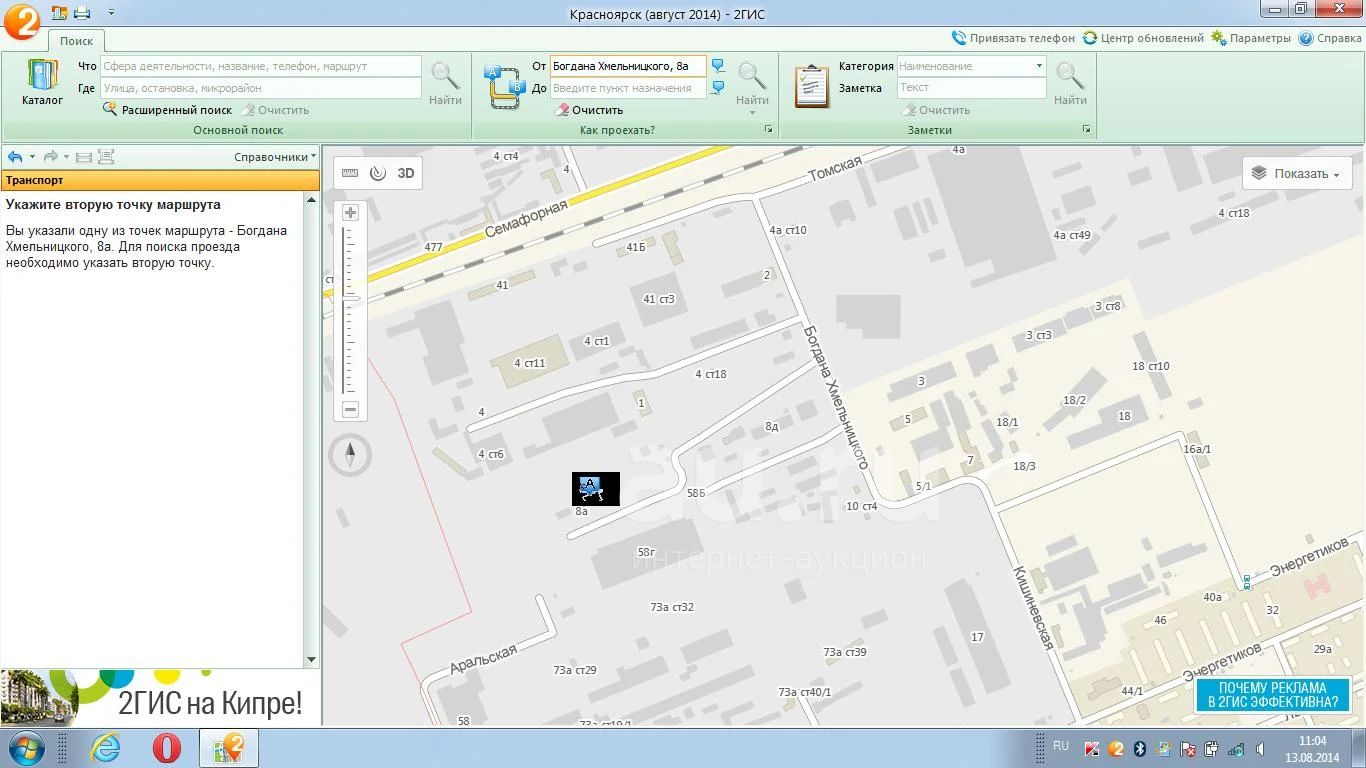
Task: Click the Заметка text field
Action: (x=971, y=88)
